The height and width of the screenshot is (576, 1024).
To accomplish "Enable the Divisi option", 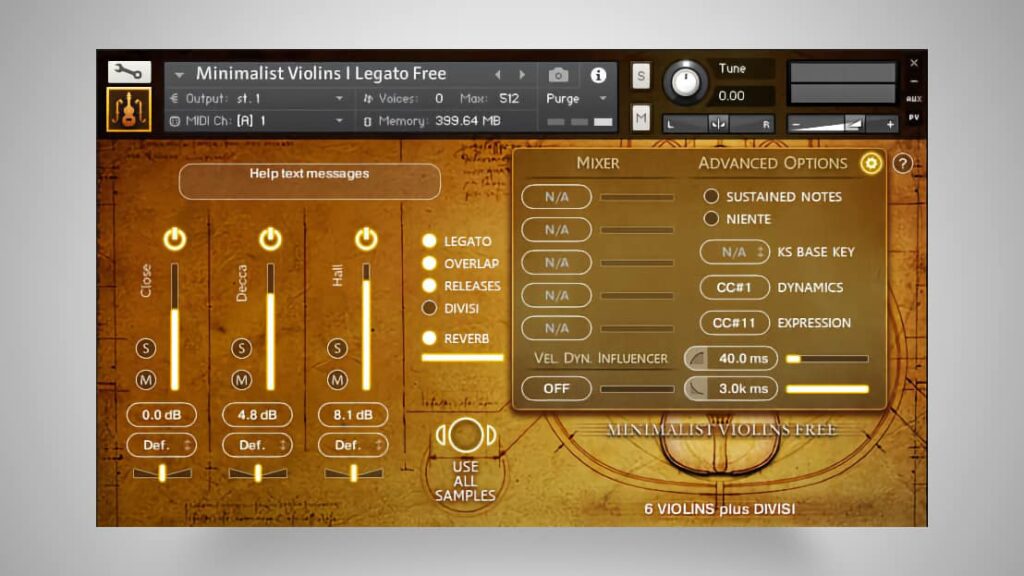I will (x=430, y=308).
